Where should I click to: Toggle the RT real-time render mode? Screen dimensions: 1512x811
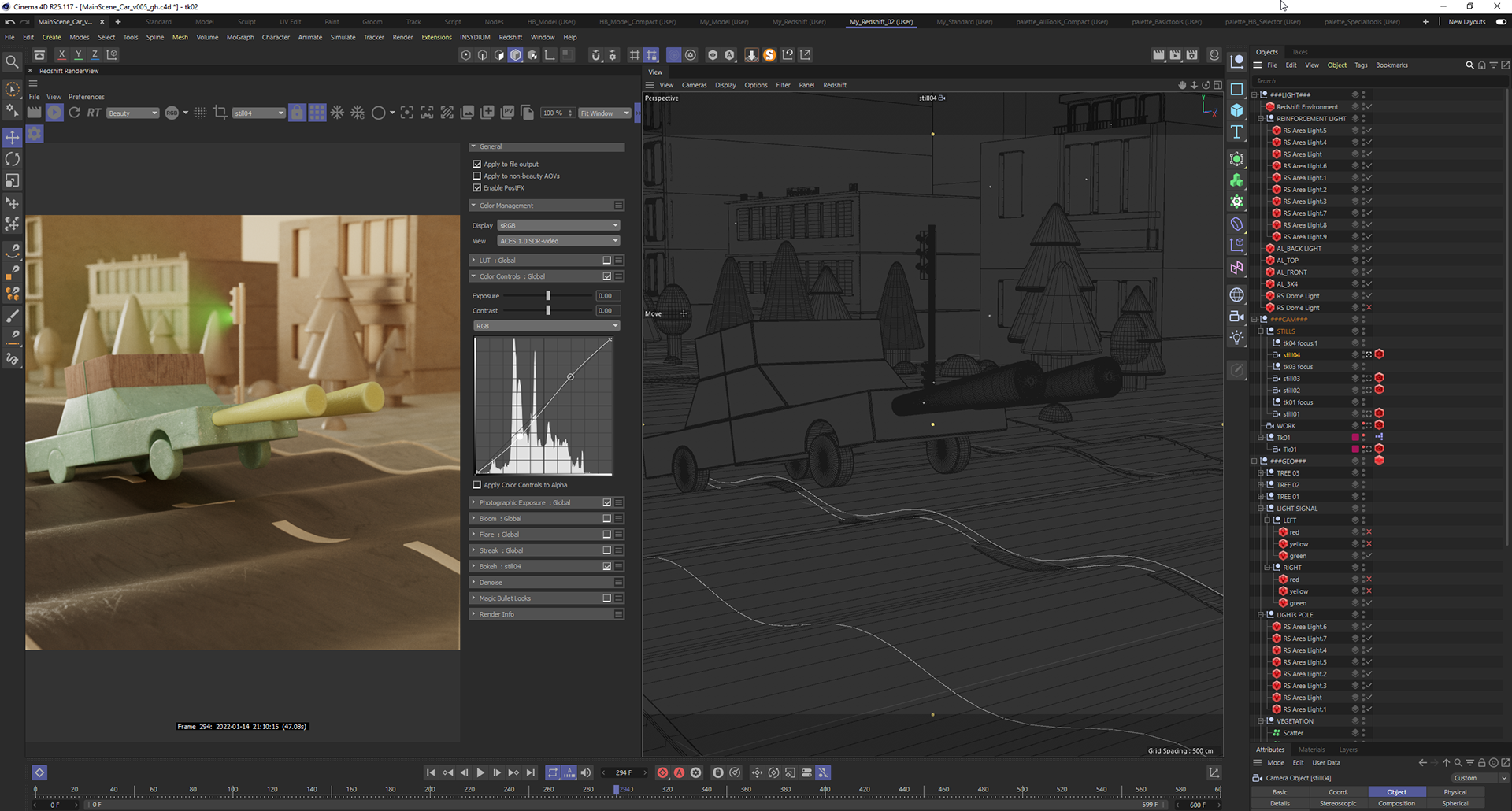(x=94, y=113)
